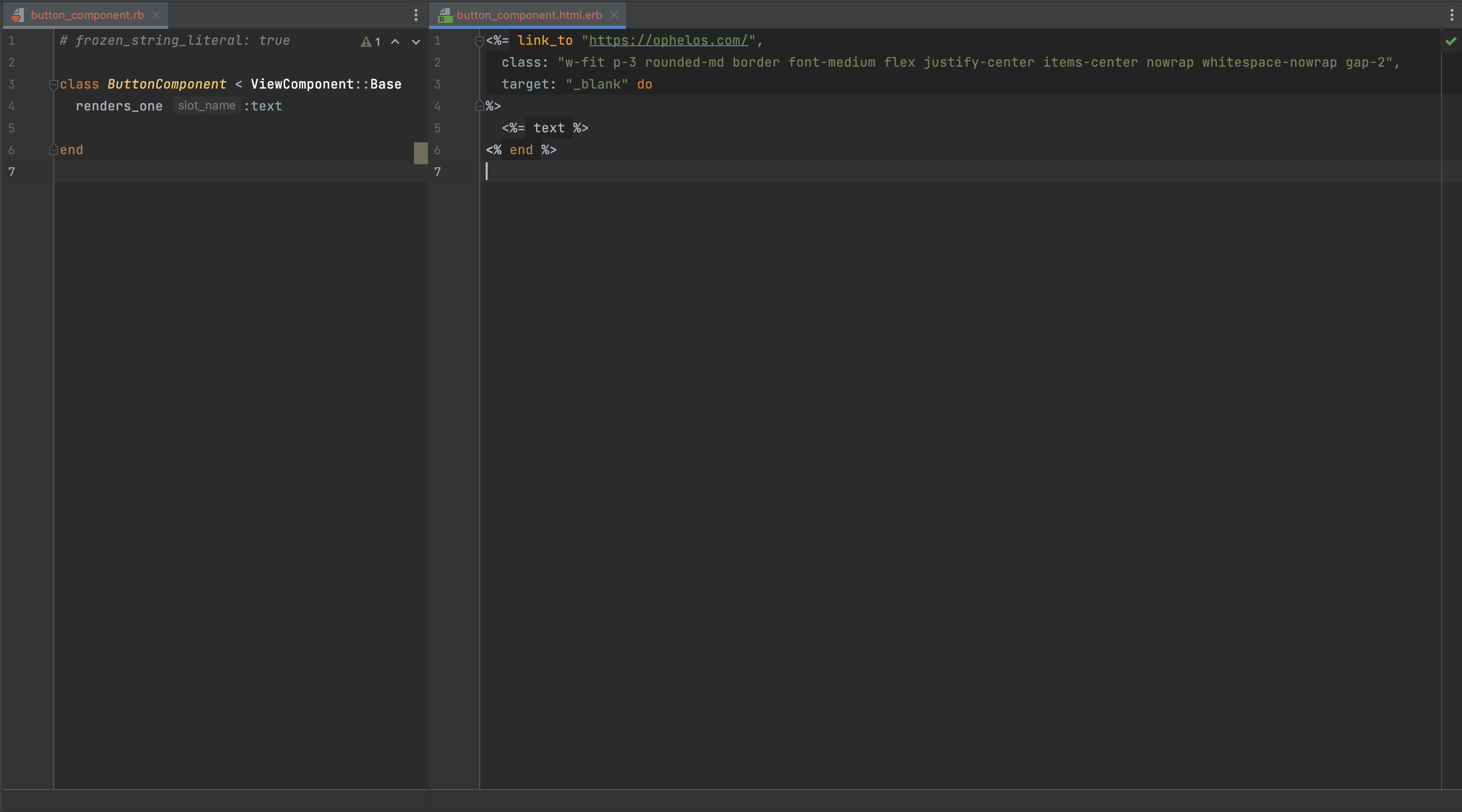Click the https://ophelos.com/ link text

point(668,40)
